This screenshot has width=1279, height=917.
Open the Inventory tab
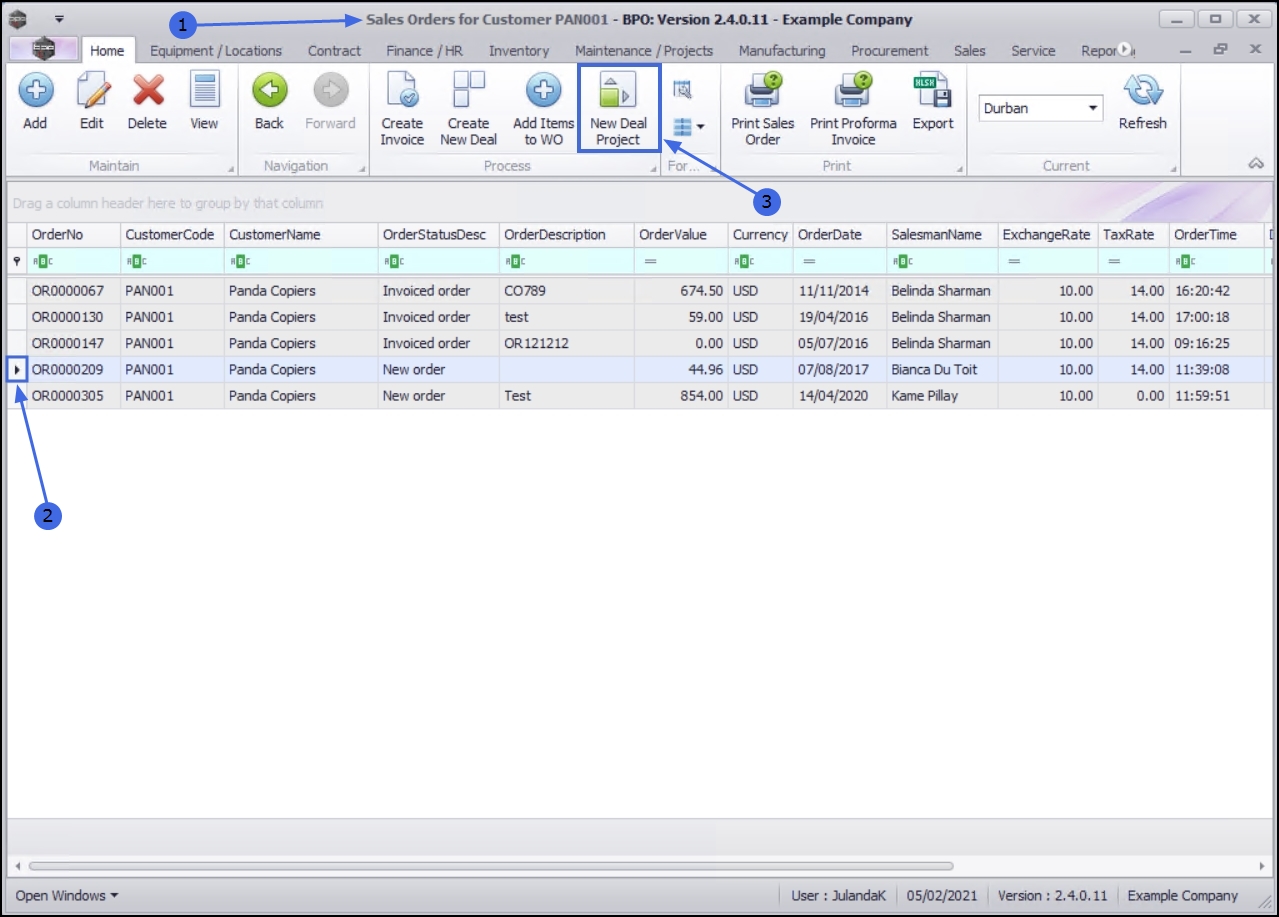point(519,50)
